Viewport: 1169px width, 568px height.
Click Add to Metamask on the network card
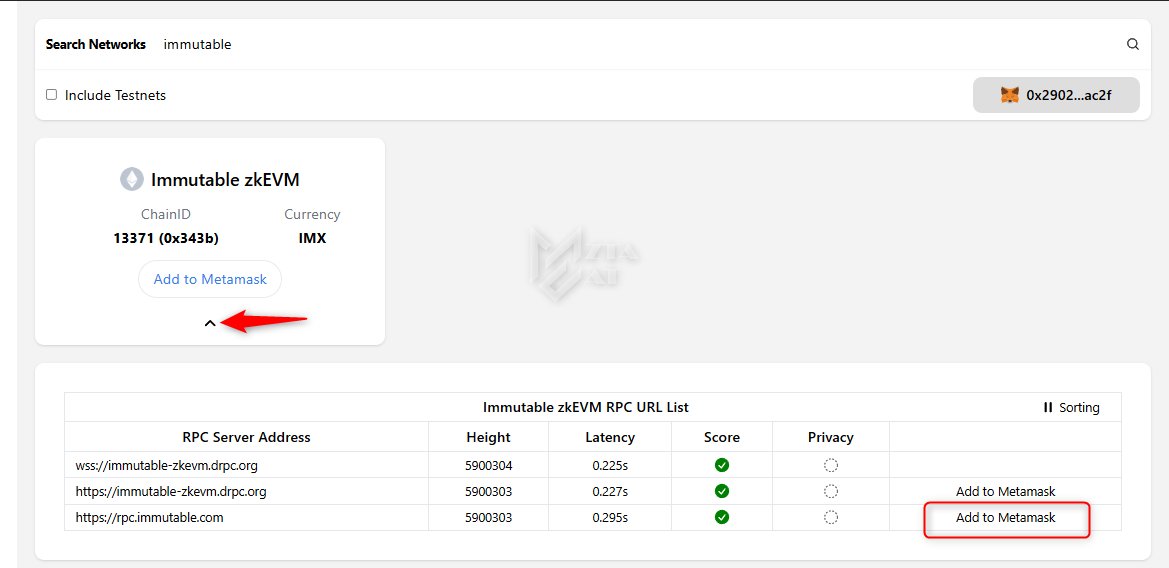[209, 280]
